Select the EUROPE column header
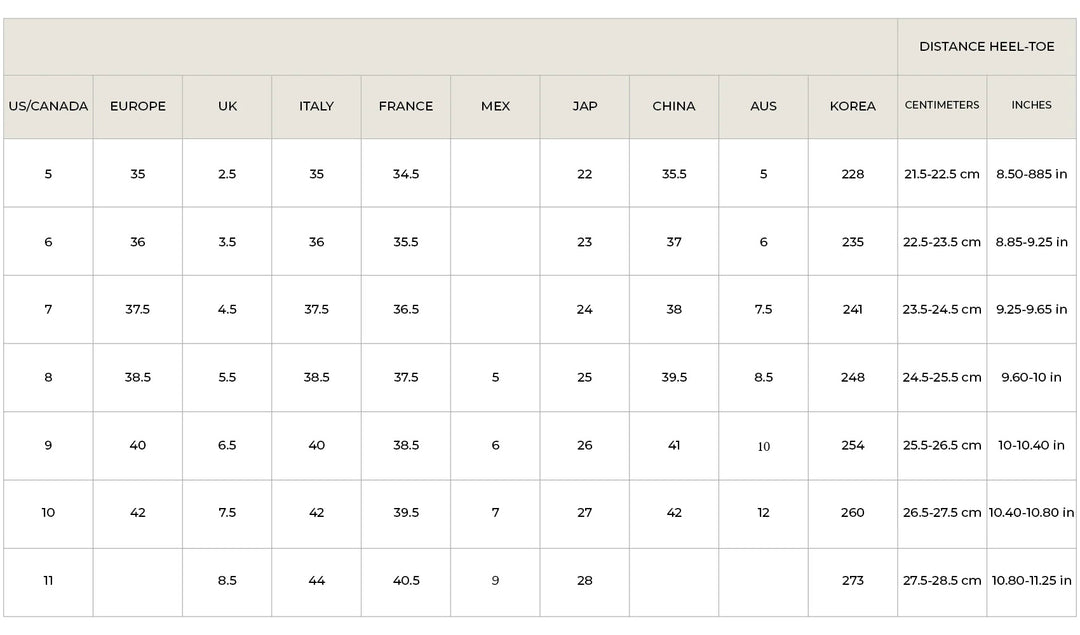The height and width of the screenshot is (635, 1080). click(x=138, y=106)
